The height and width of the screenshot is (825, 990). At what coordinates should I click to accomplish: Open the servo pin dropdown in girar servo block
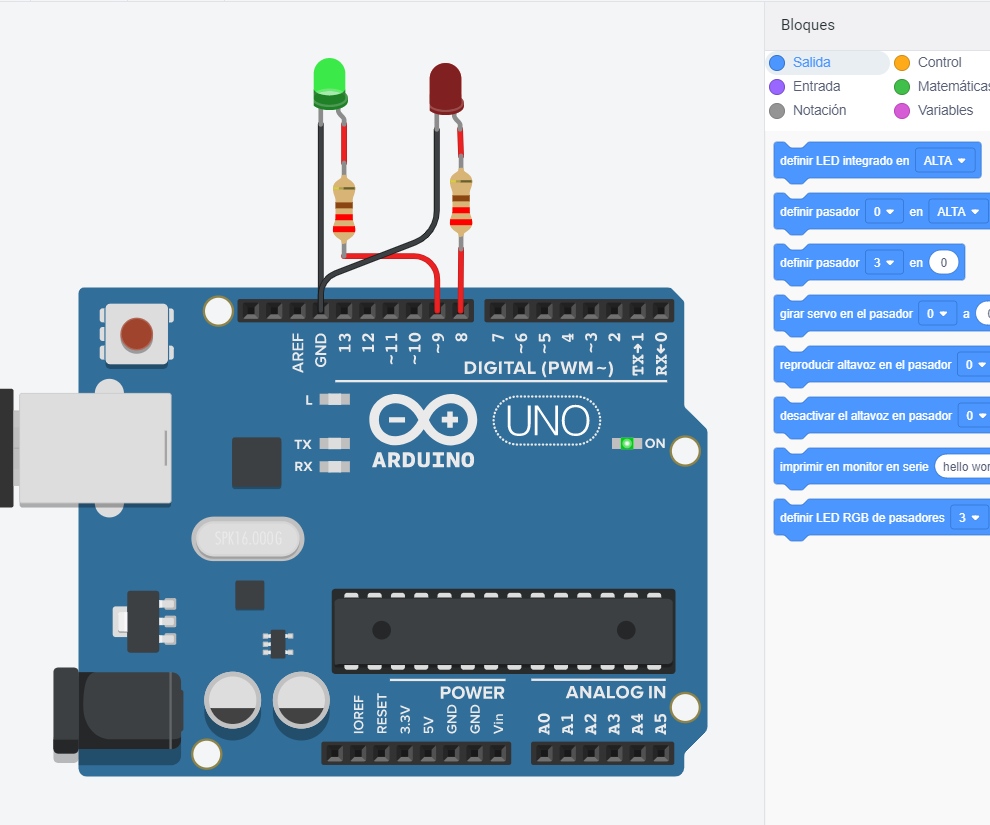tap(937, 313)
